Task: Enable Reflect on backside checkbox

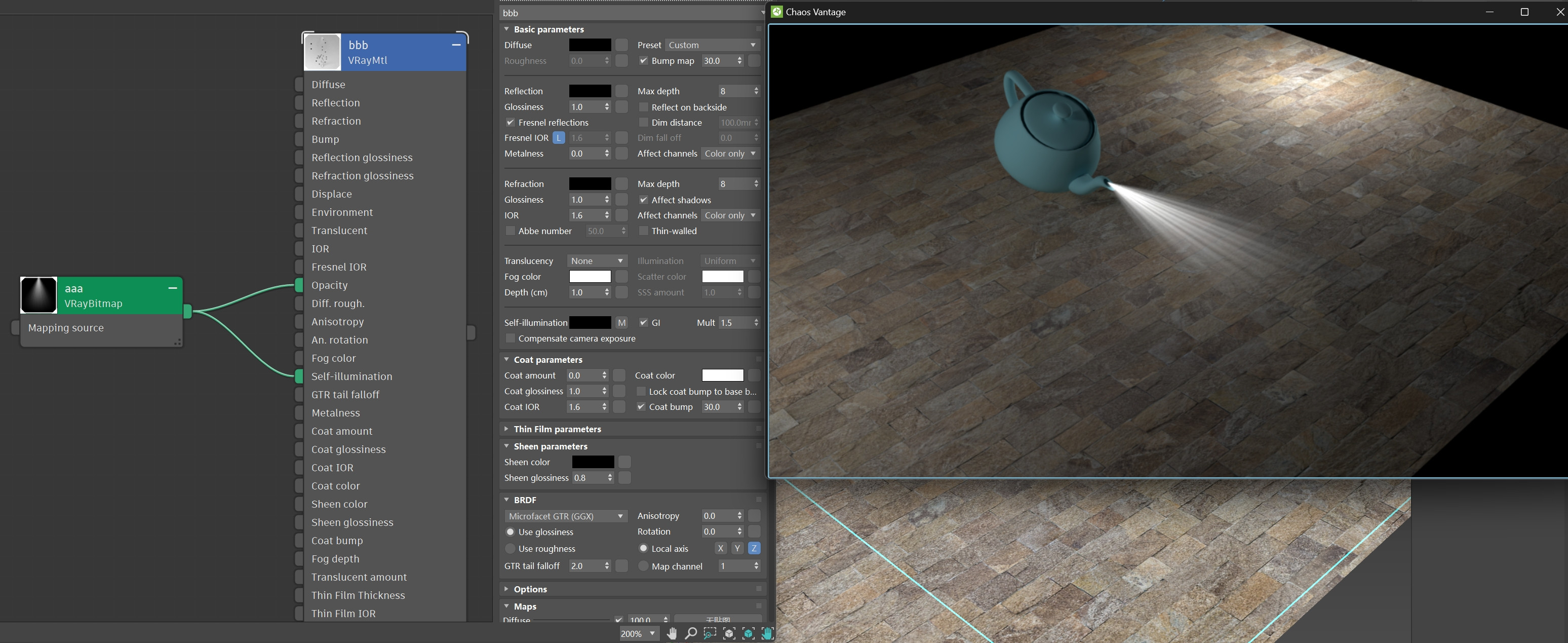Action: click(643, 107)
